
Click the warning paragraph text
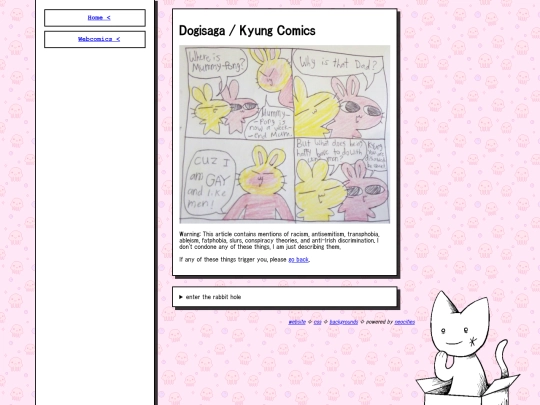279,240
